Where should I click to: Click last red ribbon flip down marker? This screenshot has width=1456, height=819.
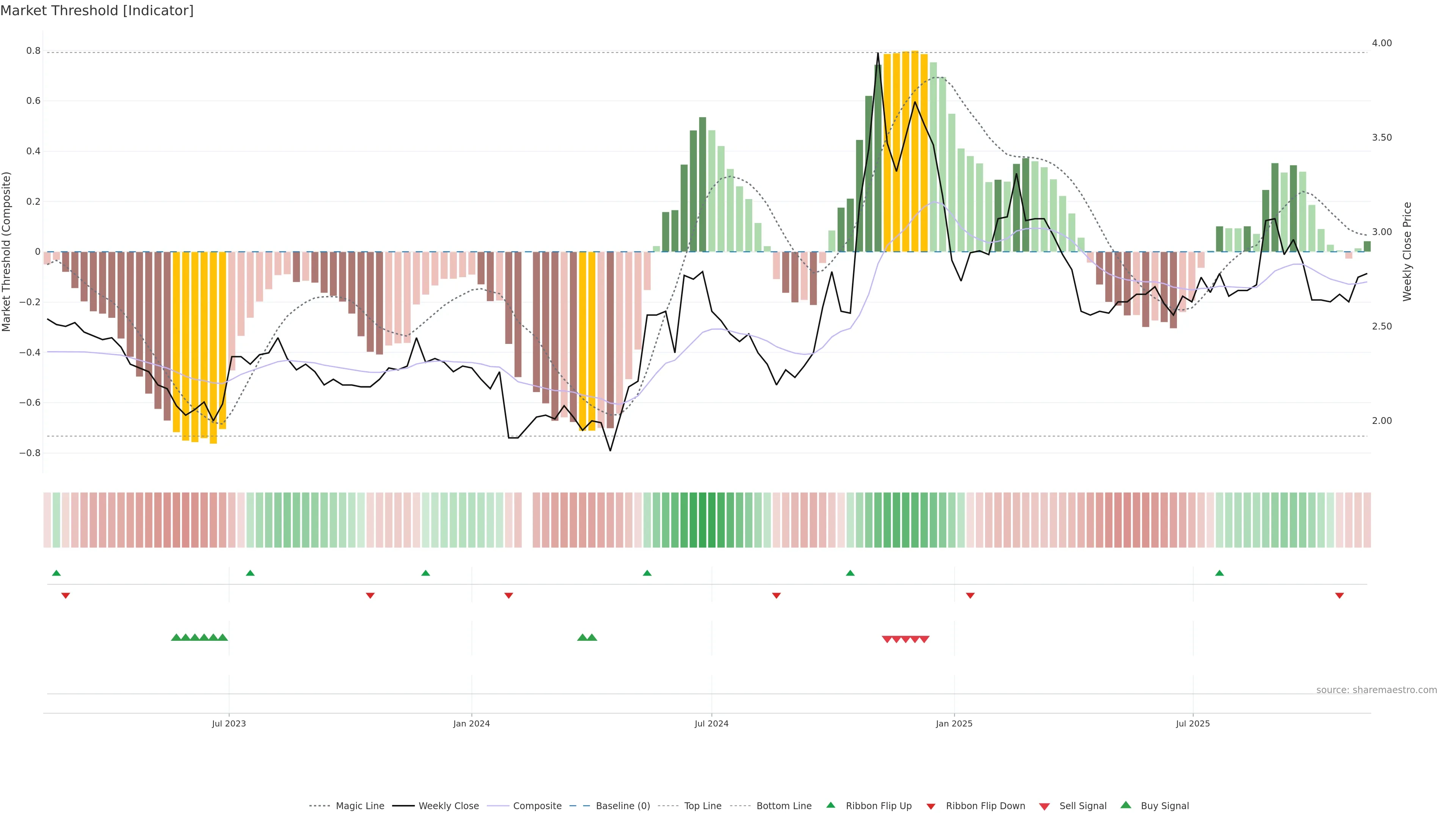[1339, 596]
